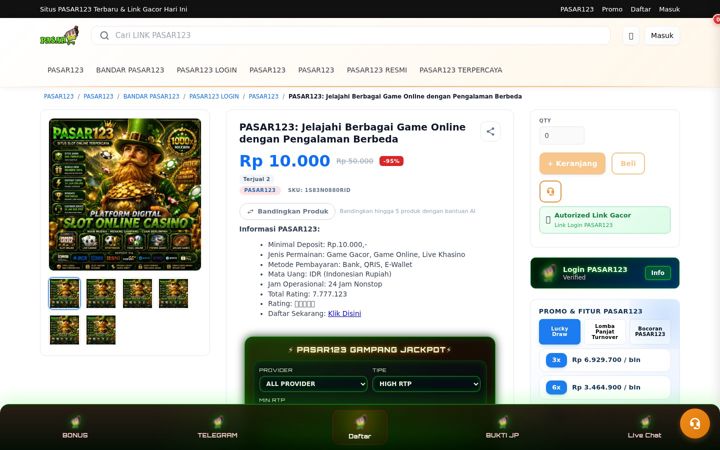Click the pink PASAR123 tag below Terjual
Image resolution: width=720 pixels, height=450 pixels.
pyautogui.click(x=260, y=190)
